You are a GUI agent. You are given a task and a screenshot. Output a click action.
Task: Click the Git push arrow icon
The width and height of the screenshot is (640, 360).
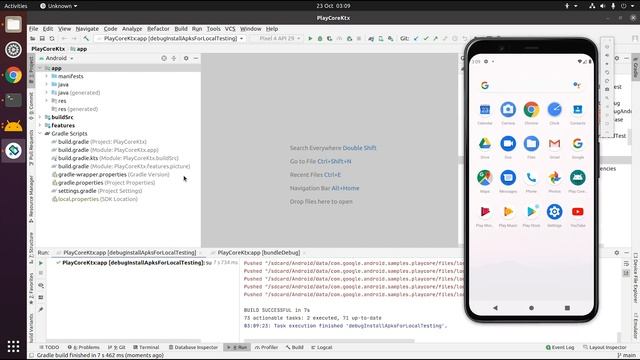[436, 38]
